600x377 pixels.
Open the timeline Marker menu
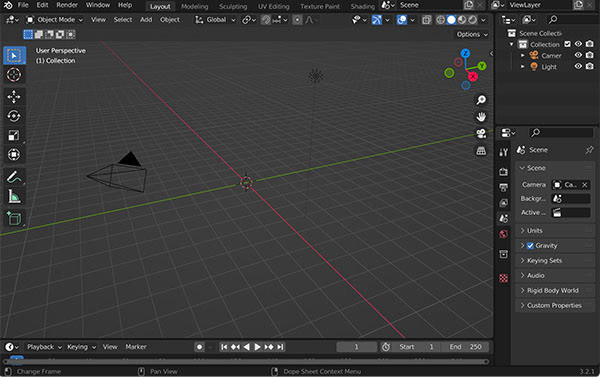point(136,347)
